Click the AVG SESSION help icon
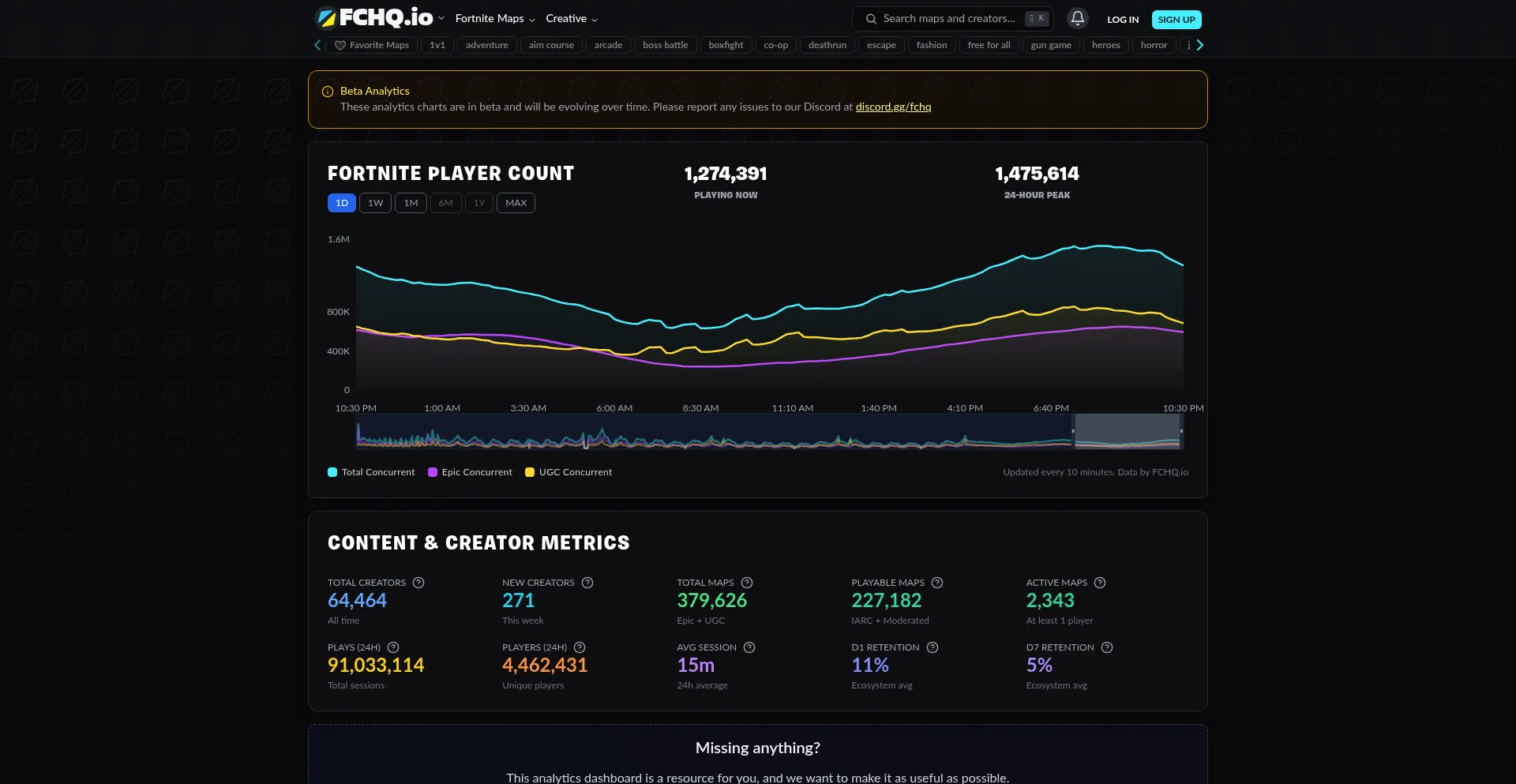This screenshot has height=784, width=1516. point(749,647)
